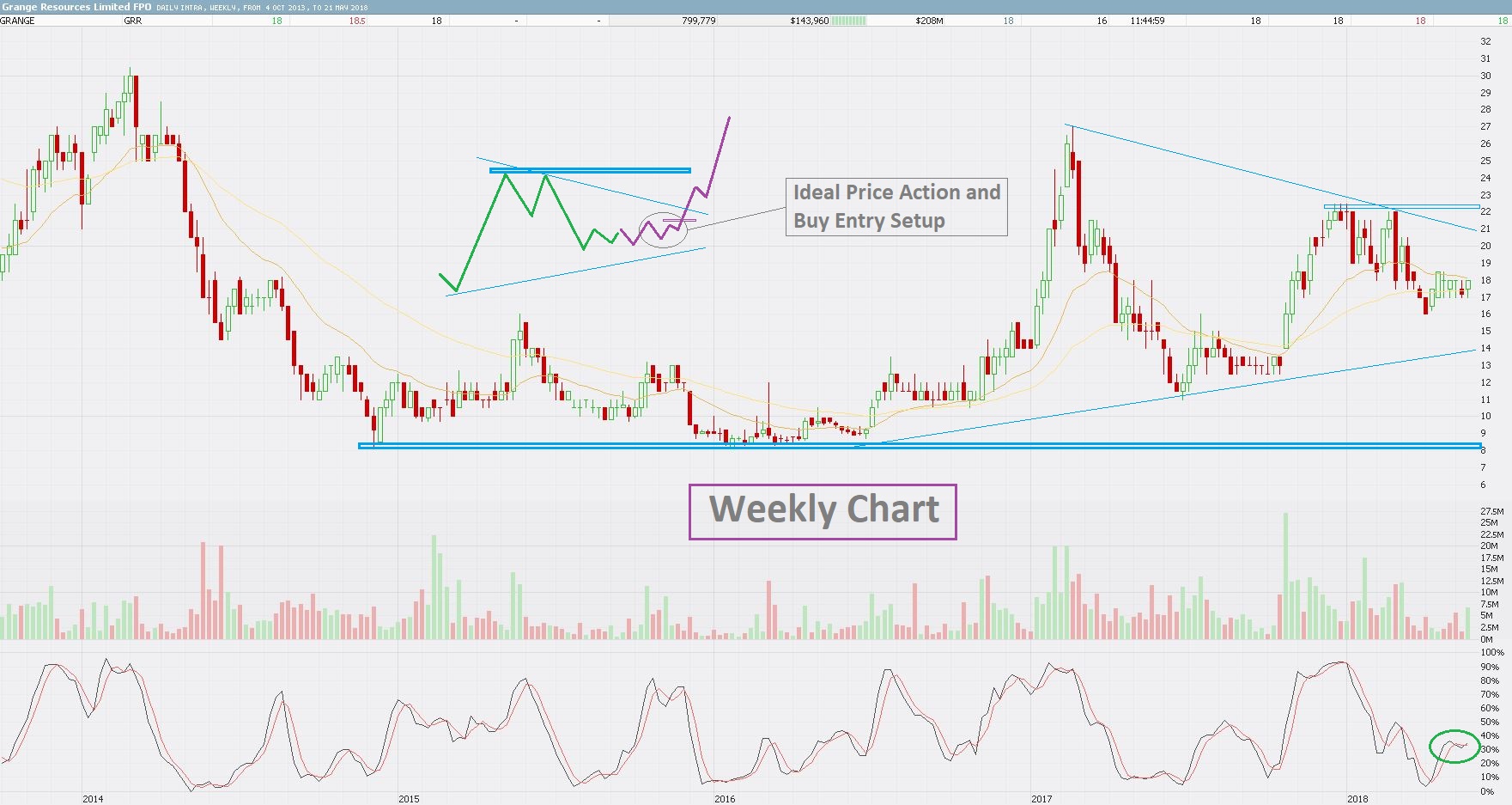Image resolution: width=1512 pixels, height=805 pixels.
Task: Click the 2017 label on the time axis
Action: coord(1041,799)
